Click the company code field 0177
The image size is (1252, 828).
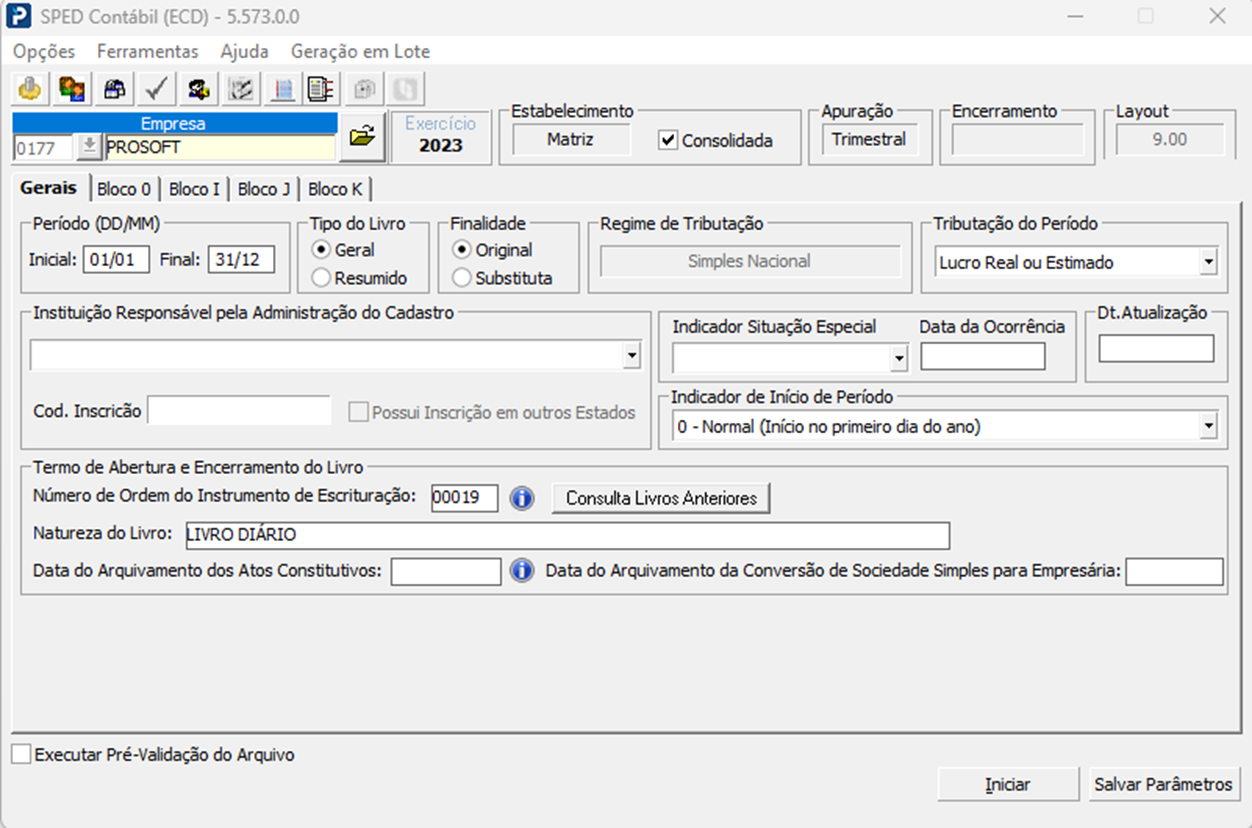[44, 147]
